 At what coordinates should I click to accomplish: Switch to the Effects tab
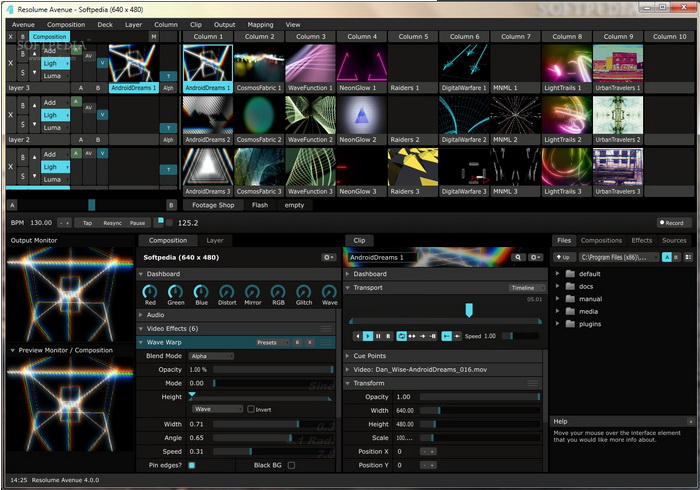tap(642, 240)
